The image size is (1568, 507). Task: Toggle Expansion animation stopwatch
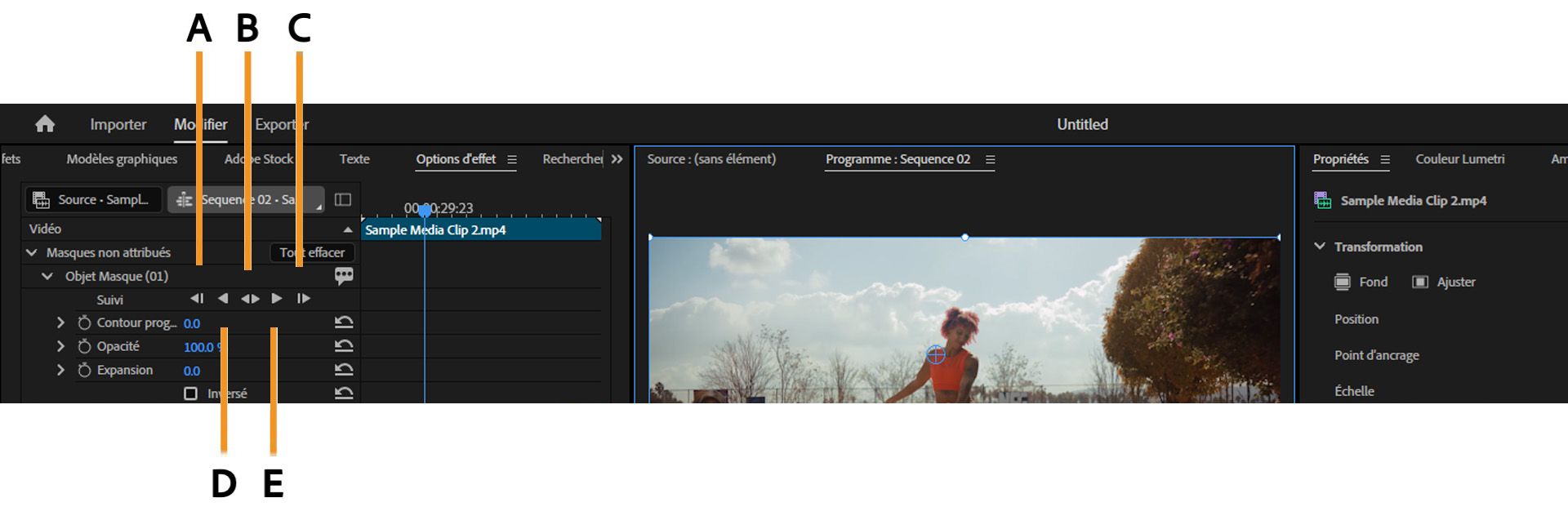[84, 370]
